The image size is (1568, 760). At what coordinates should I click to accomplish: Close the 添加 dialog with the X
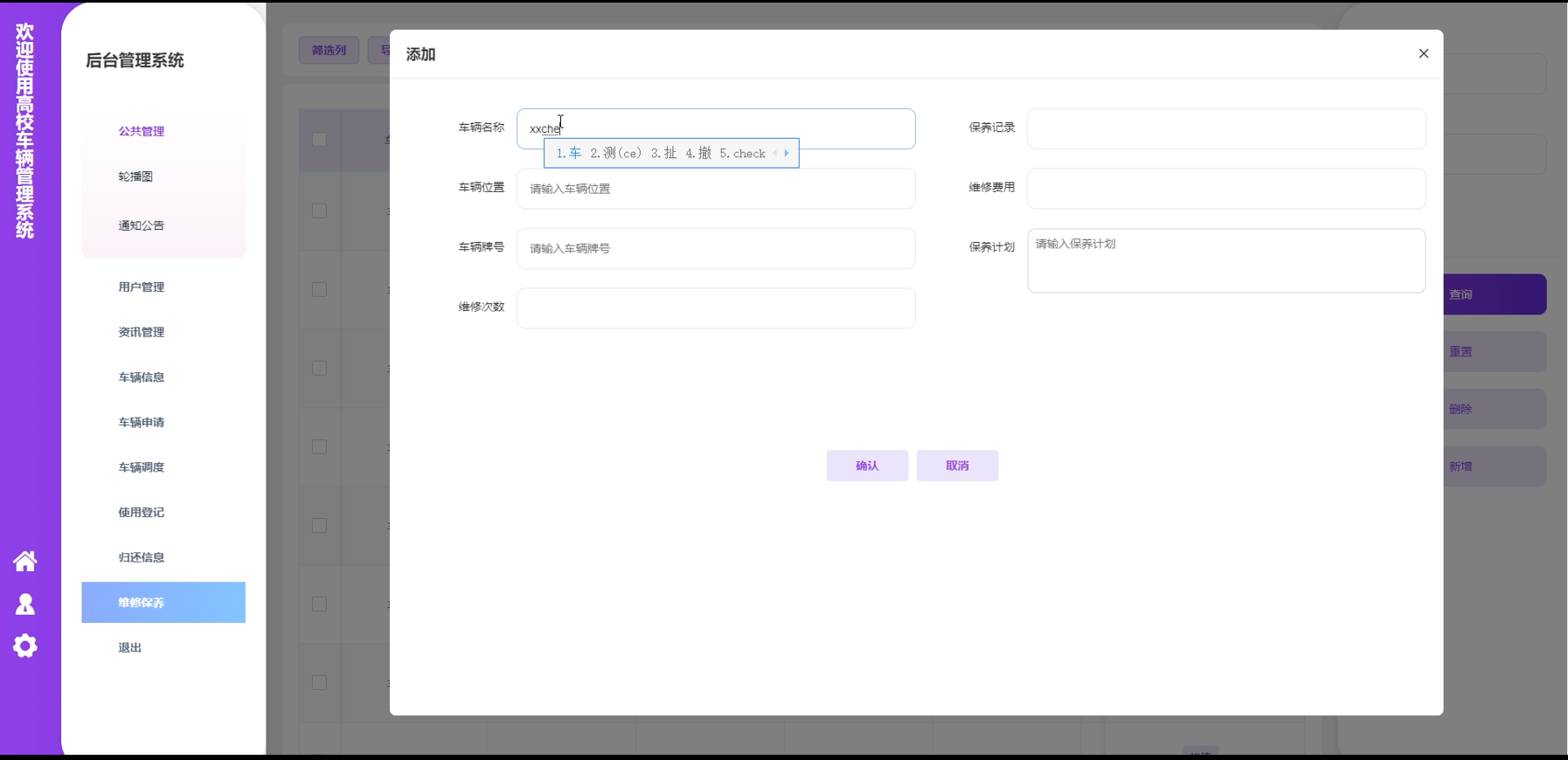coord(1424,53)
